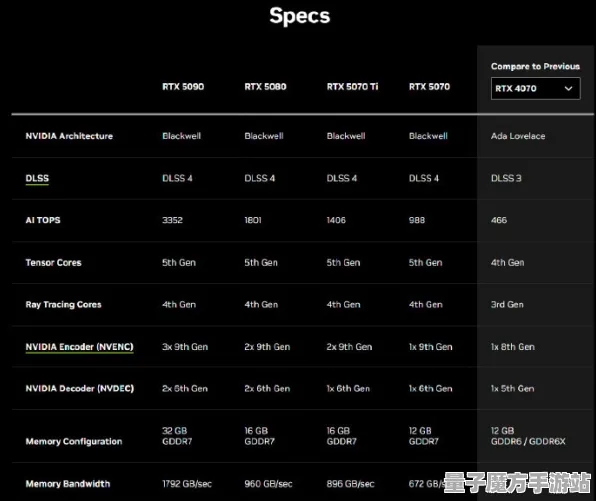Open the Compare to Previous RTX 4070 dropdown
596x501 pixels.
click(x=535, y=89)
